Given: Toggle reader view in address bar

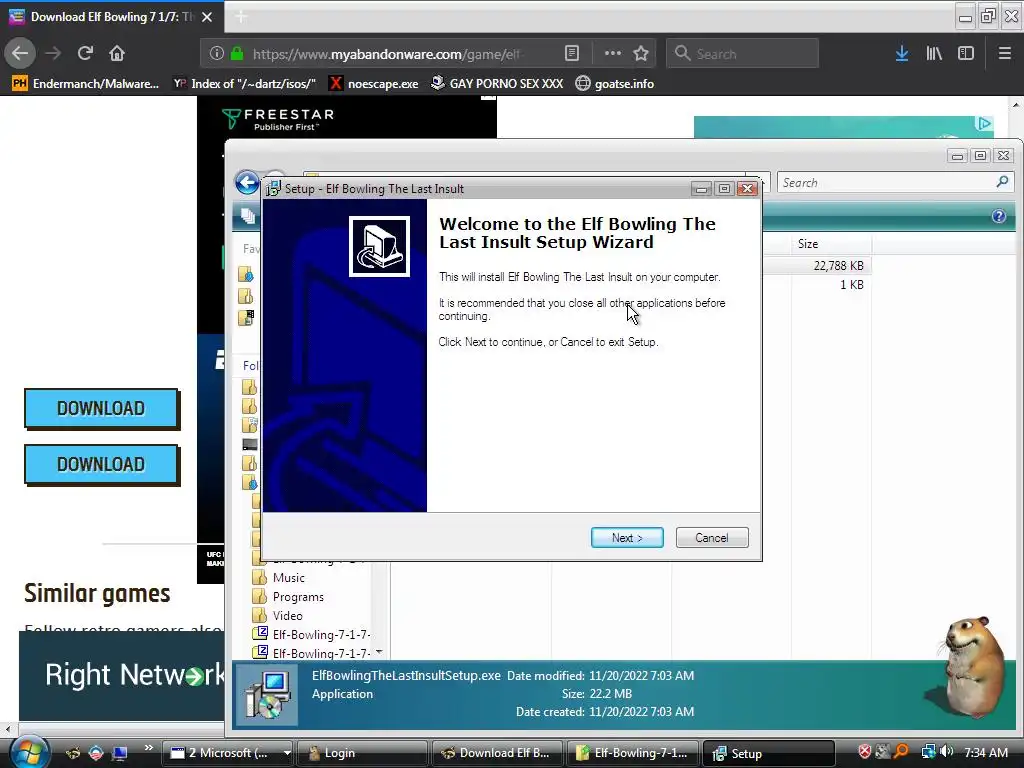Looking at the screenshot, I should click(571, 54).
